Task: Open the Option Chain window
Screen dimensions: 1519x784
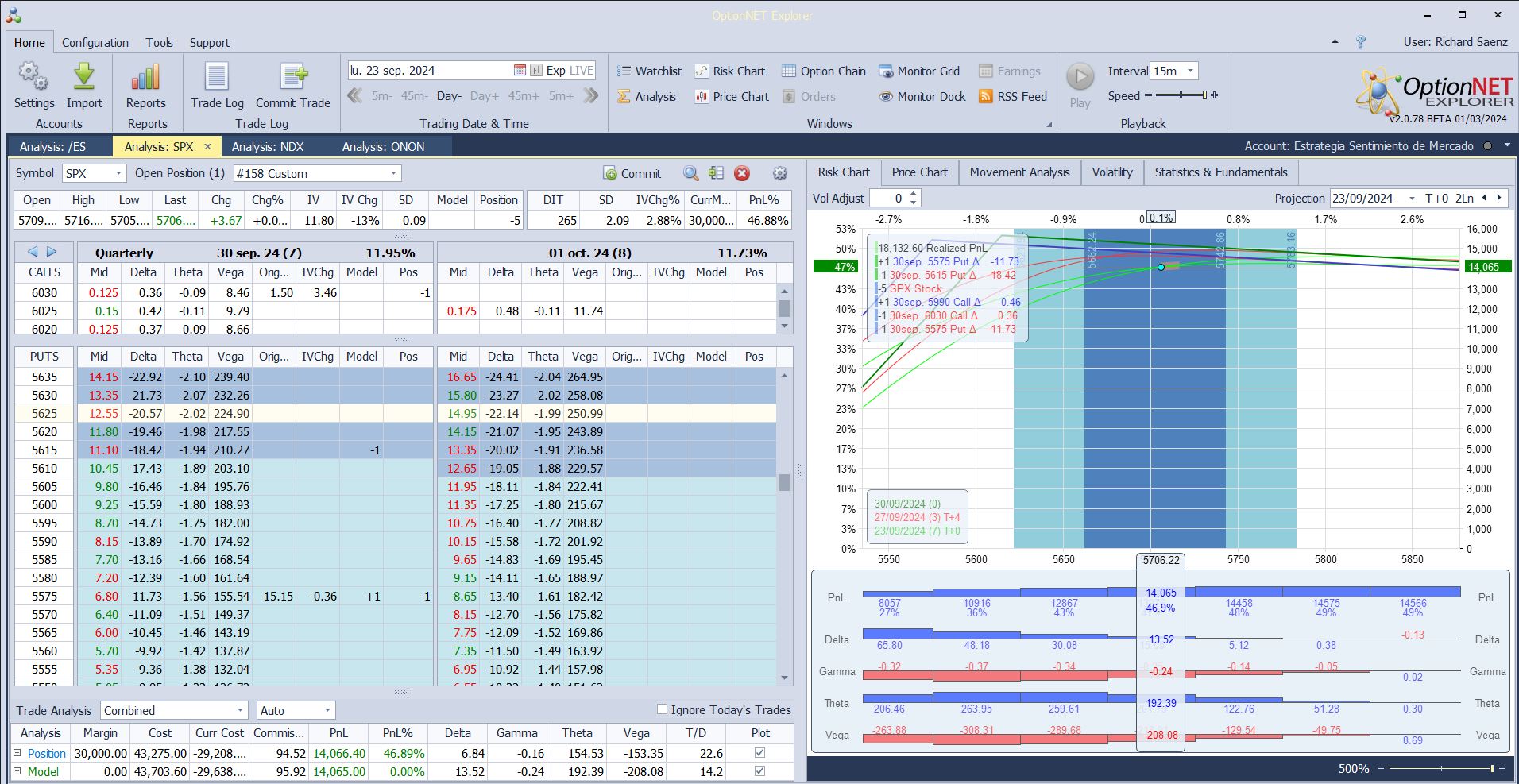Action: point(823,71)
